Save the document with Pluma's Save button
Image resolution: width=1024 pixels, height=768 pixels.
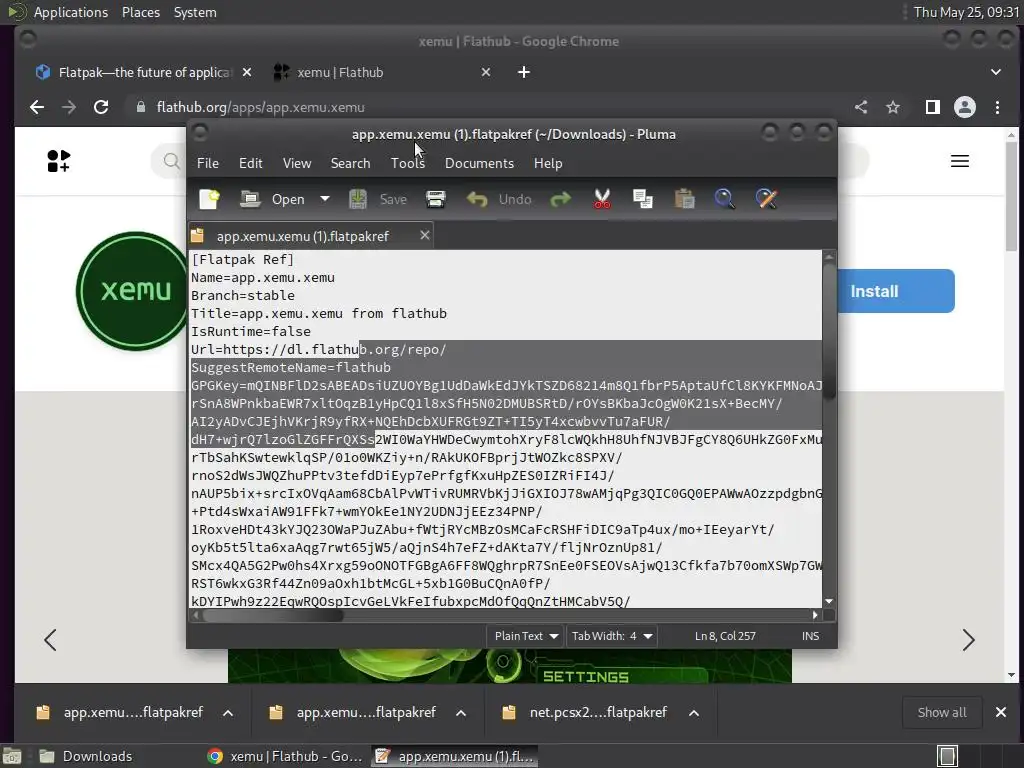pos(378,199)
